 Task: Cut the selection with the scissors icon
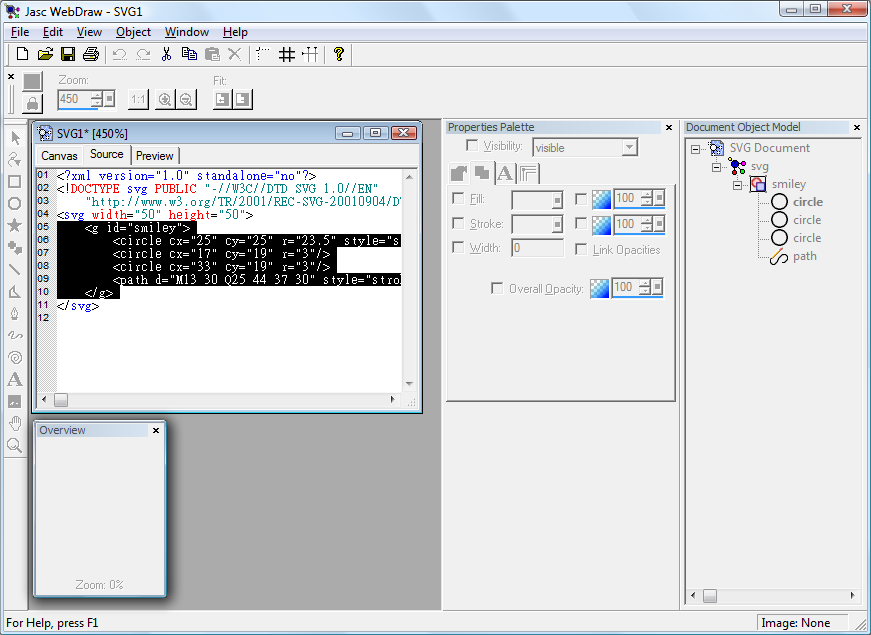[166, 54]
